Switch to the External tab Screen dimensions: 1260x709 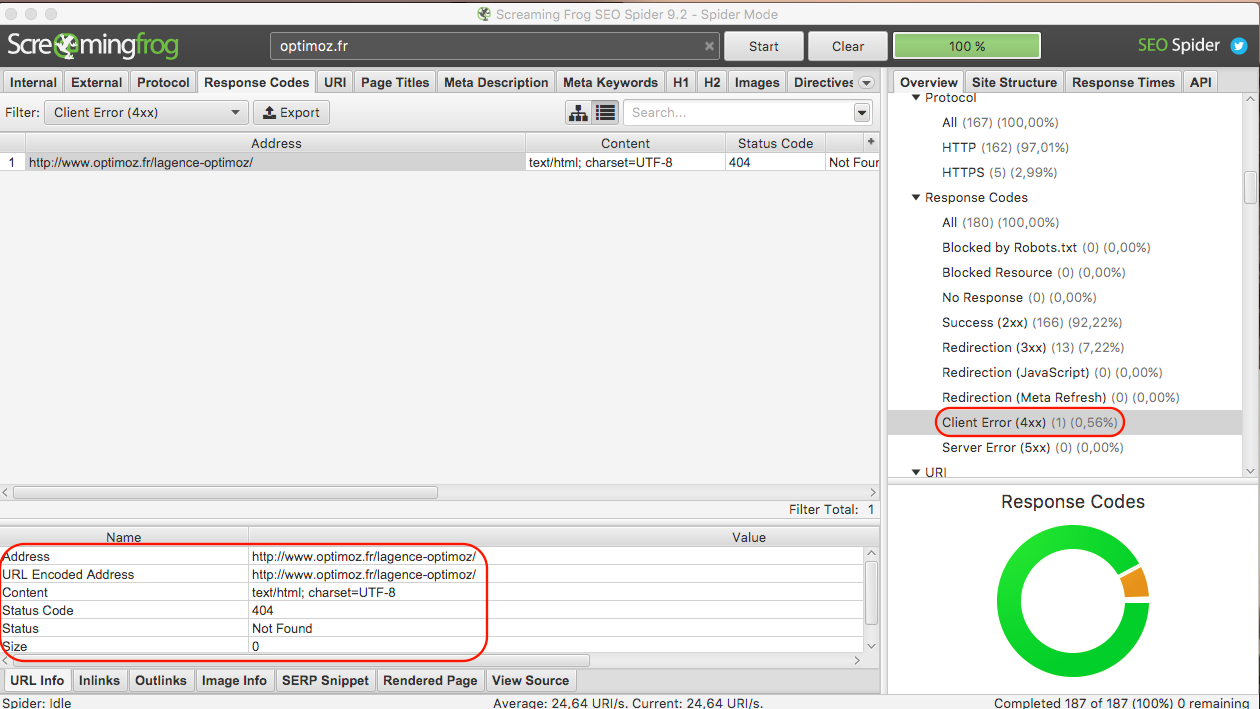[x=97, y=83]
